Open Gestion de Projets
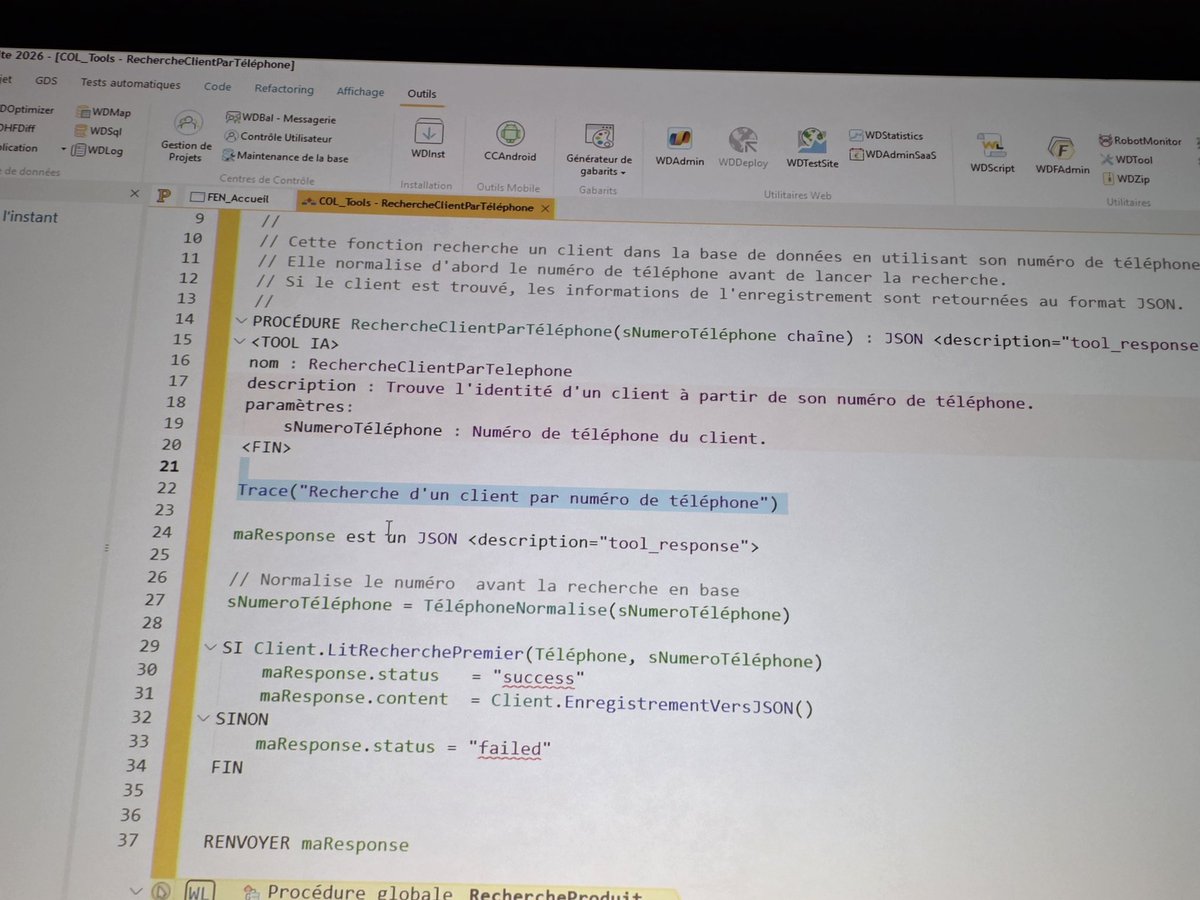The image size is (1200, 900). tap(186, 137)
